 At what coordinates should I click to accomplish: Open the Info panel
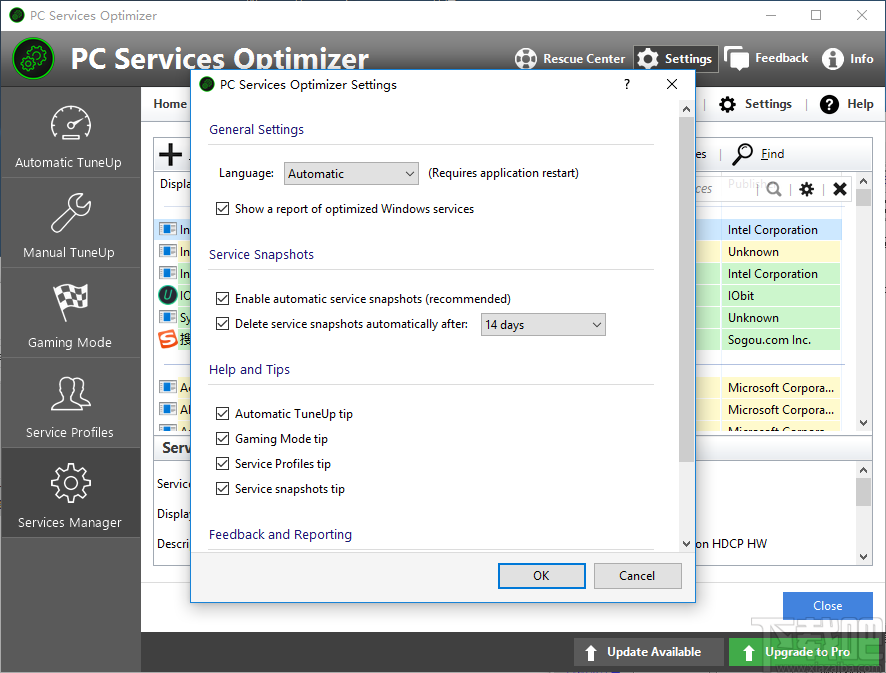[847, 58]
